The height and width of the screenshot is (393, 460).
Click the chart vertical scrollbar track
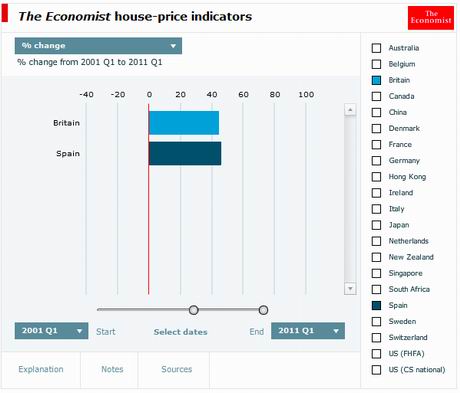(350, 199)
